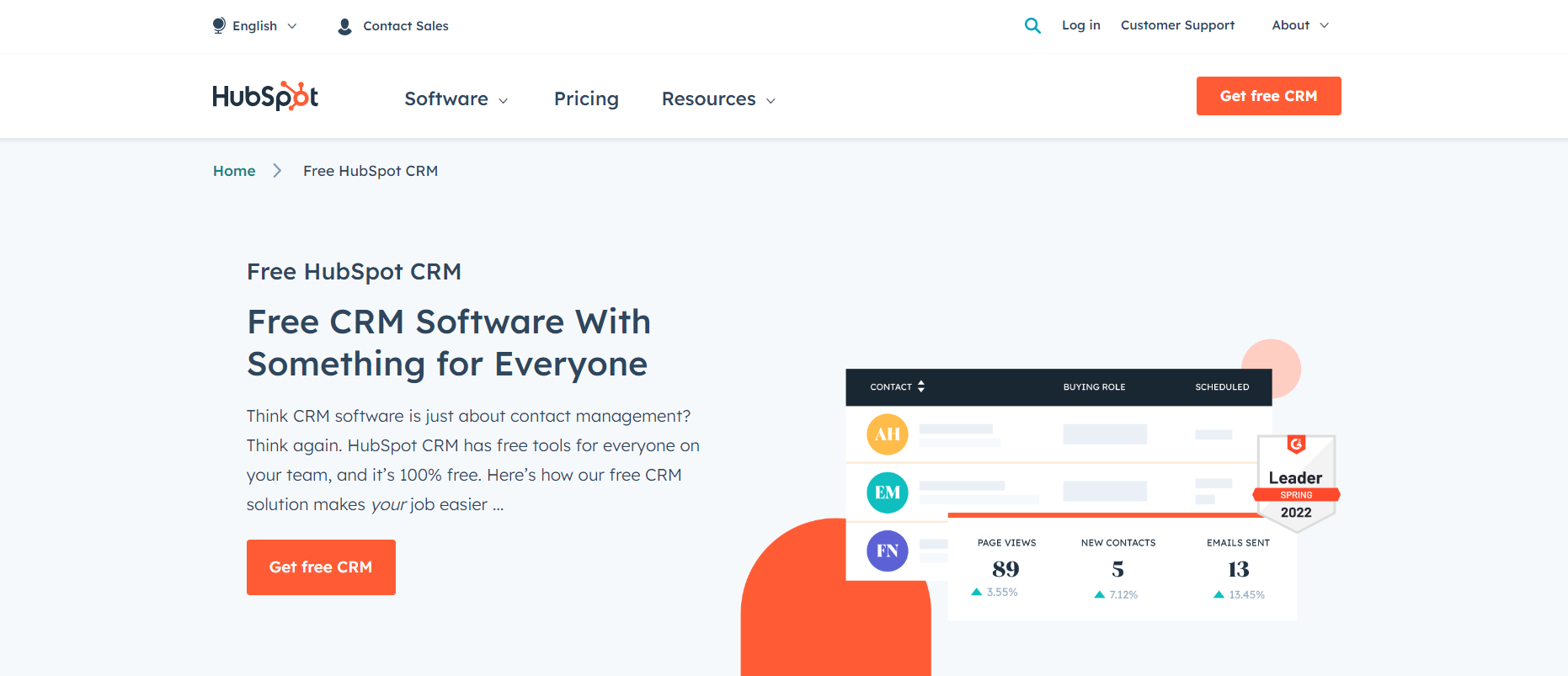Click the CONTACT column sort arrows

[x=921, y=386]
